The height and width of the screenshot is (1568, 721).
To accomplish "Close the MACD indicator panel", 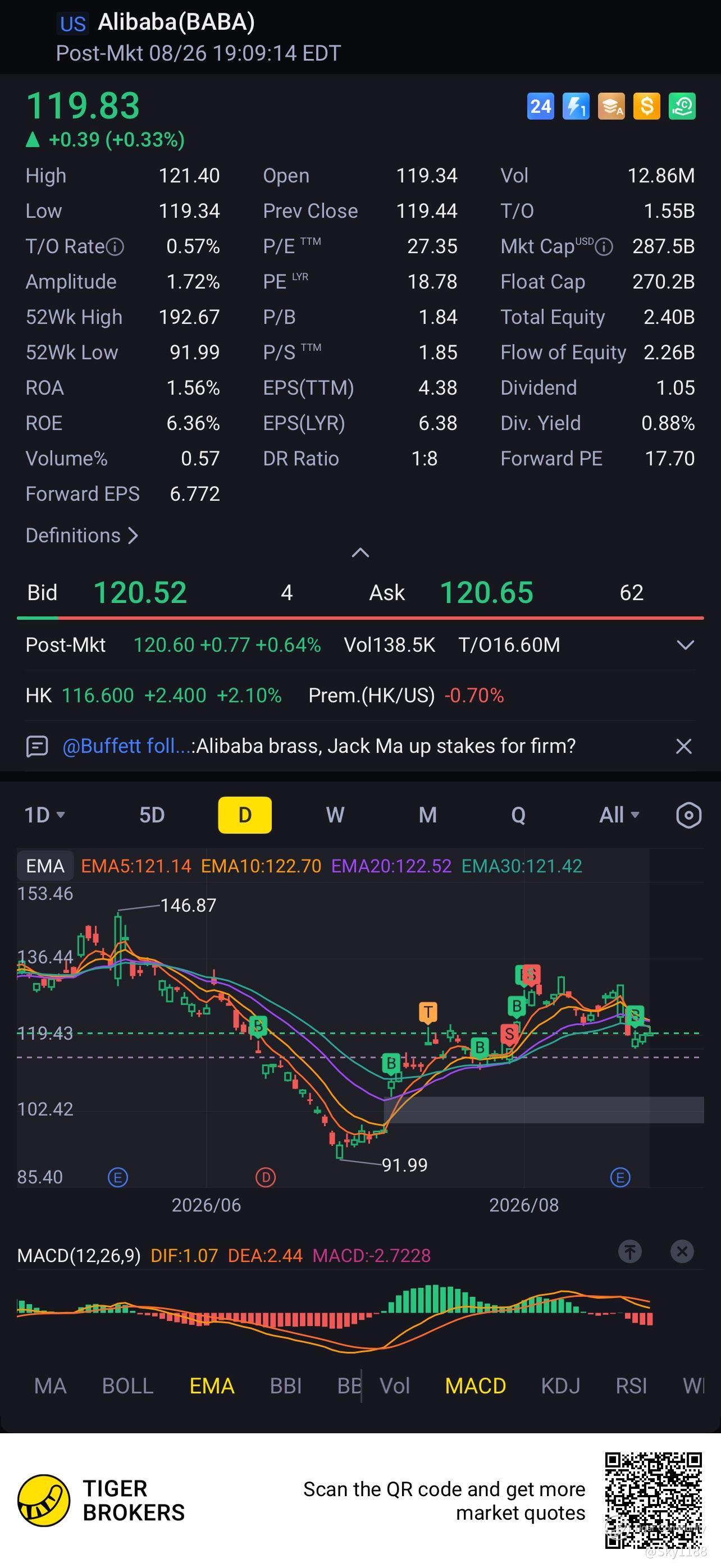I will click(x=682, y=1251).
